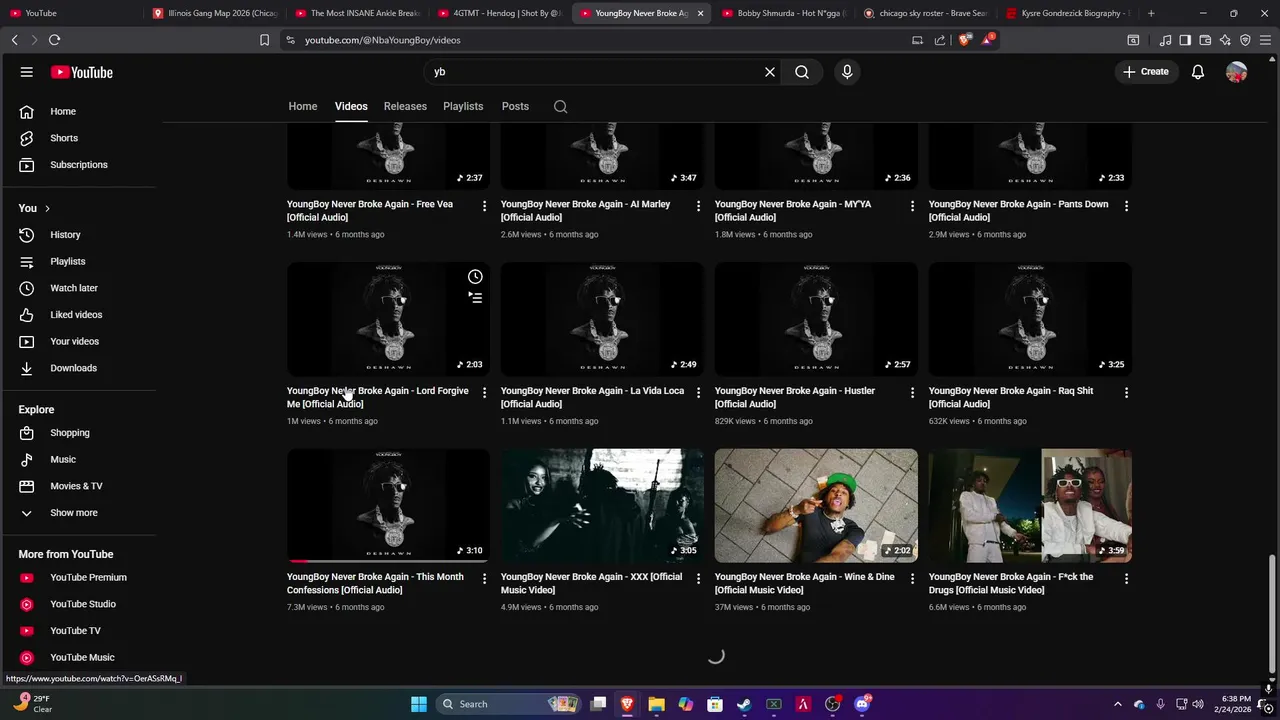Open the XXX music video thumbnail

[x=602, y=506]
